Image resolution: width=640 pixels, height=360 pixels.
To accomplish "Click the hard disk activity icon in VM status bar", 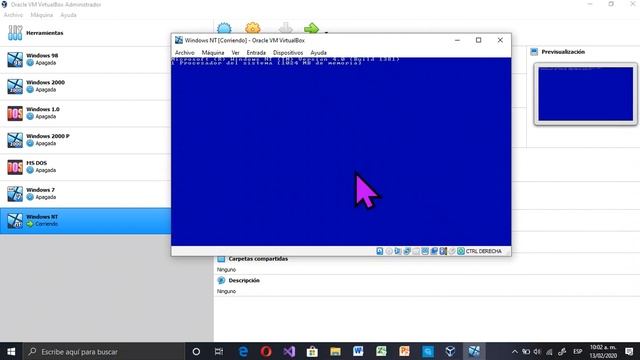I will point(380,251).
